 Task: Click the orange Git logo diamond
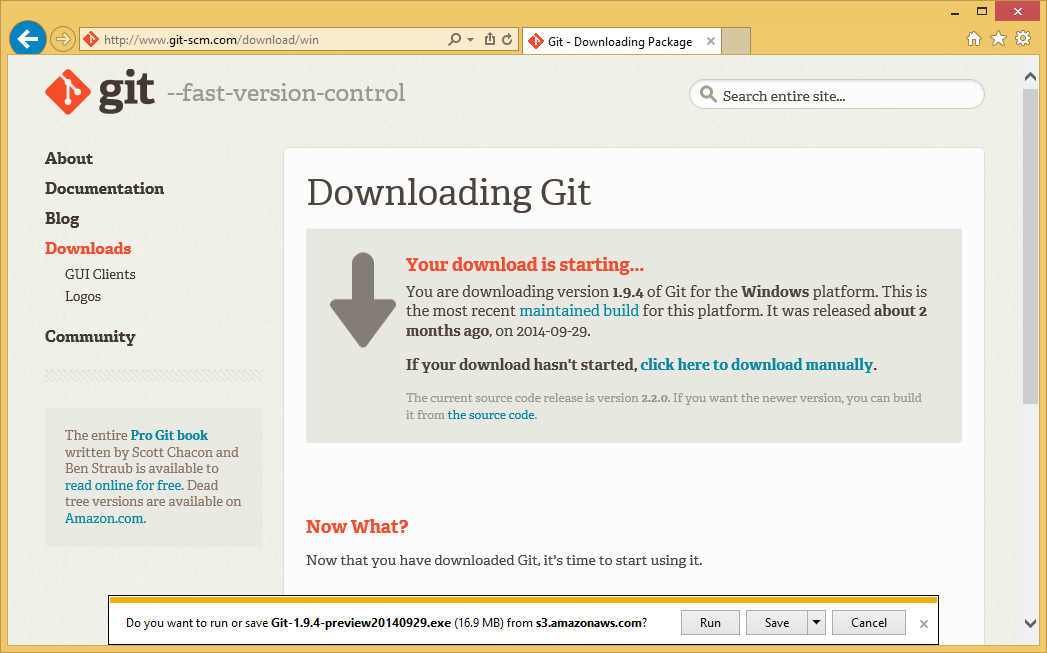click(x=67, y=92)
